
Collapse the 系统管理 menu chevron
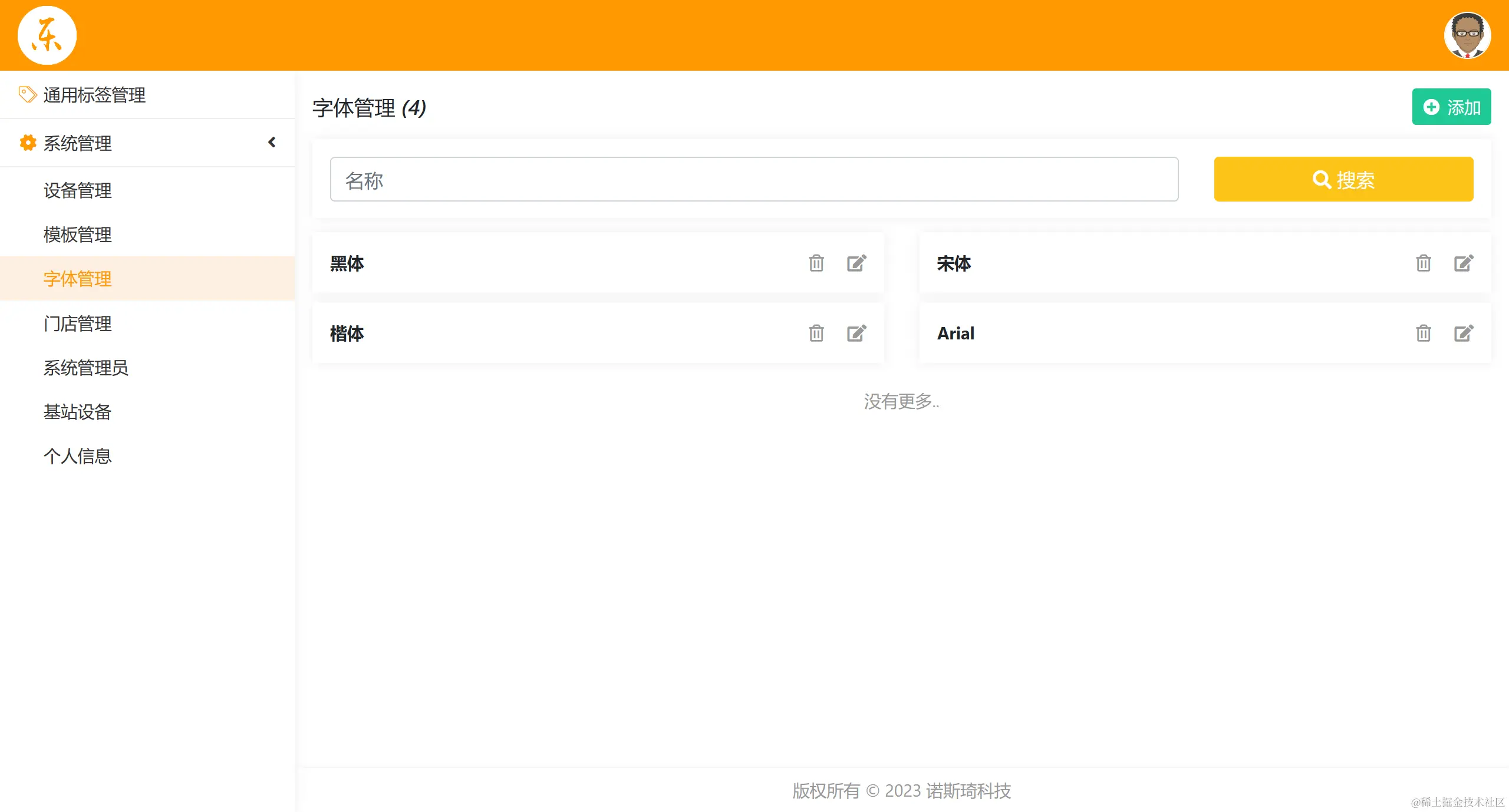272,143
